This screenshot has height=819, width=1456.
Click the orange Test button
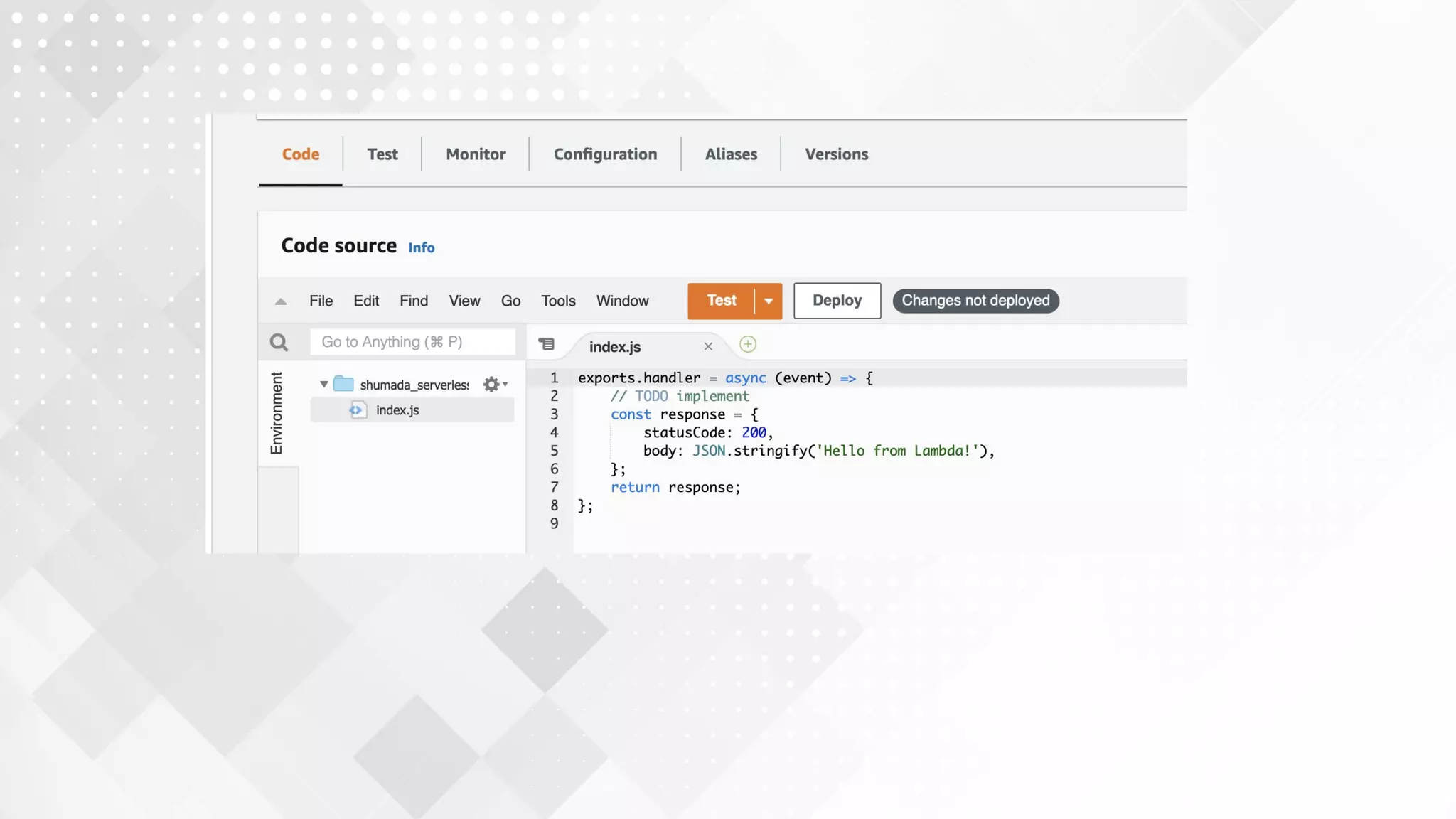pos(721,301)
